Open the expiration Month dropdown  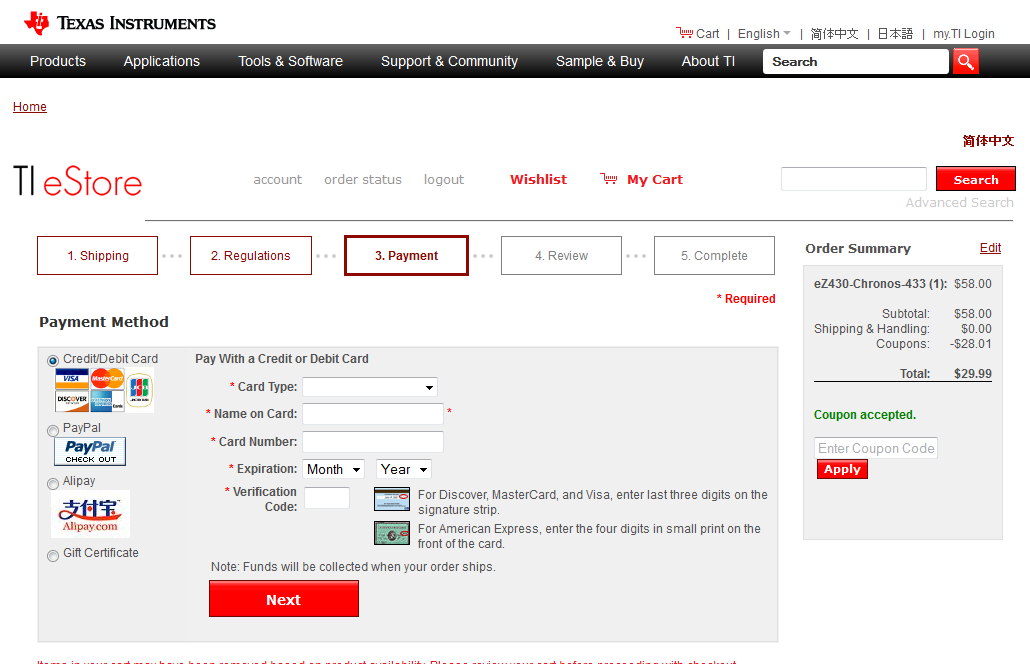334,470
